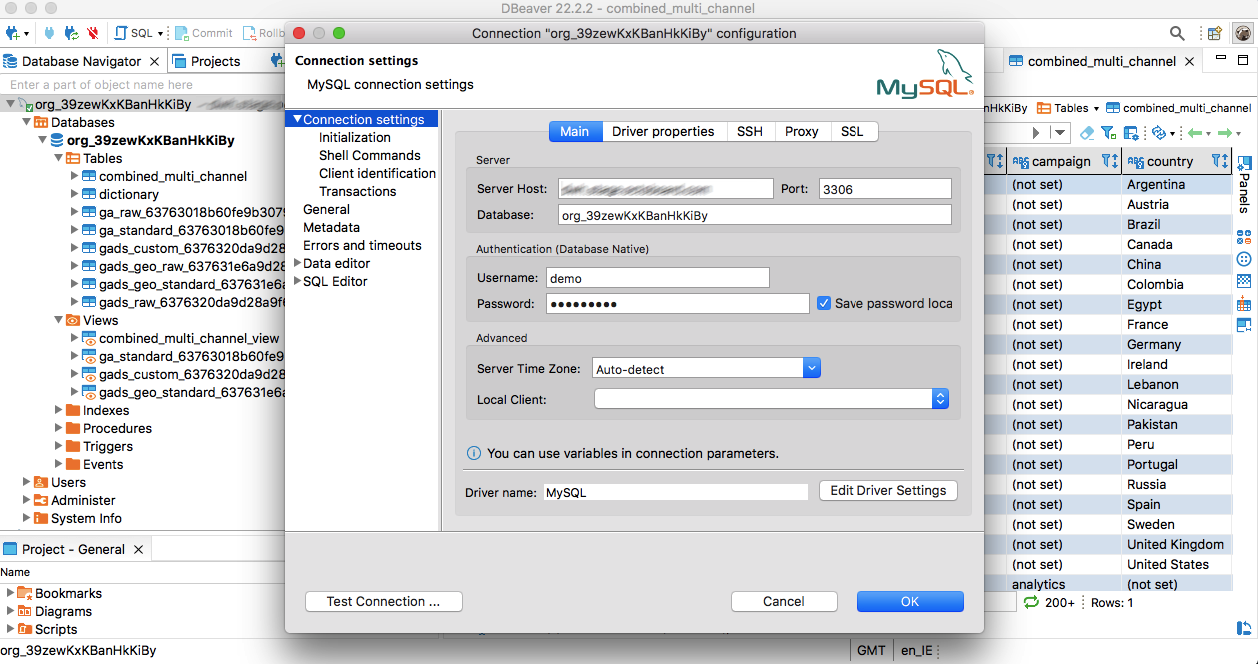Select the dictionary table in navigator
The height and width of the screenshot is (664, 1258).
coord(128,194)
